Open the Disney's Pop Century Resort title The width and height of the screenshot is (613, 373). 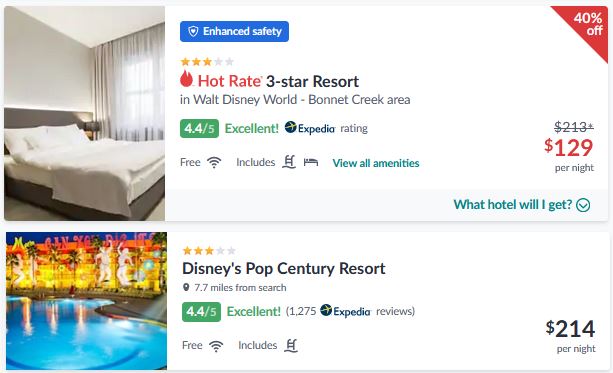pyautogui.click(x=284, y=269)
